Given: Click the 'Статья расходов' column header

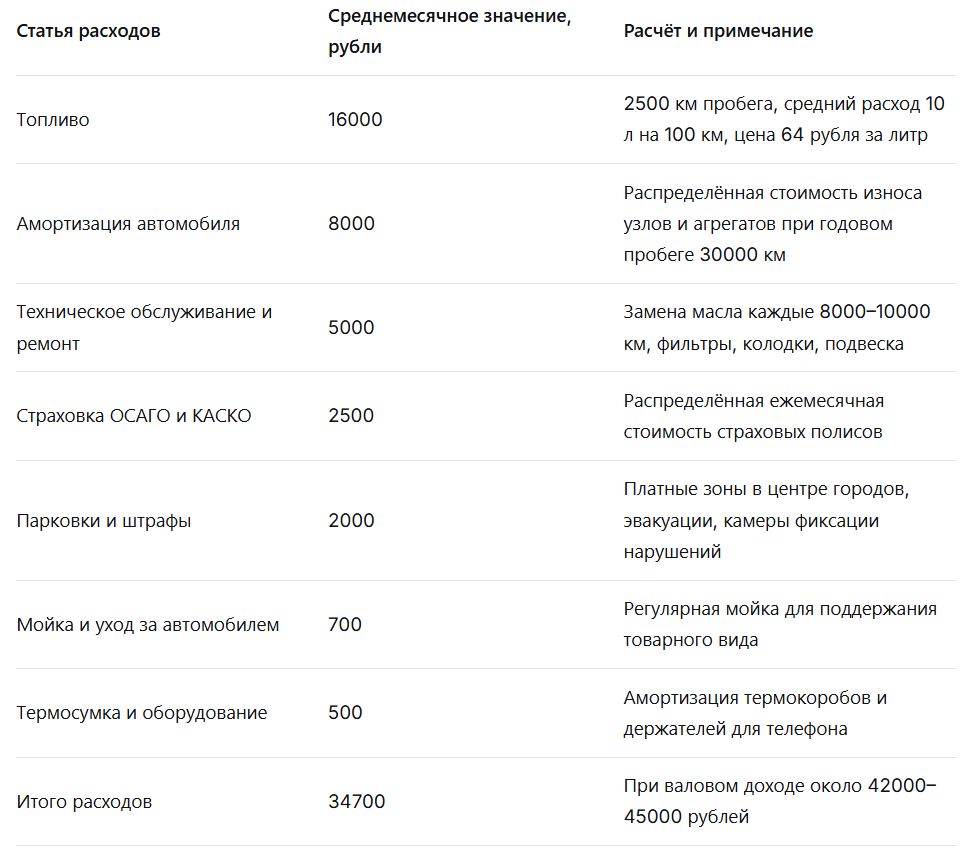Looking at the screenshot, I should coord(88,31).
